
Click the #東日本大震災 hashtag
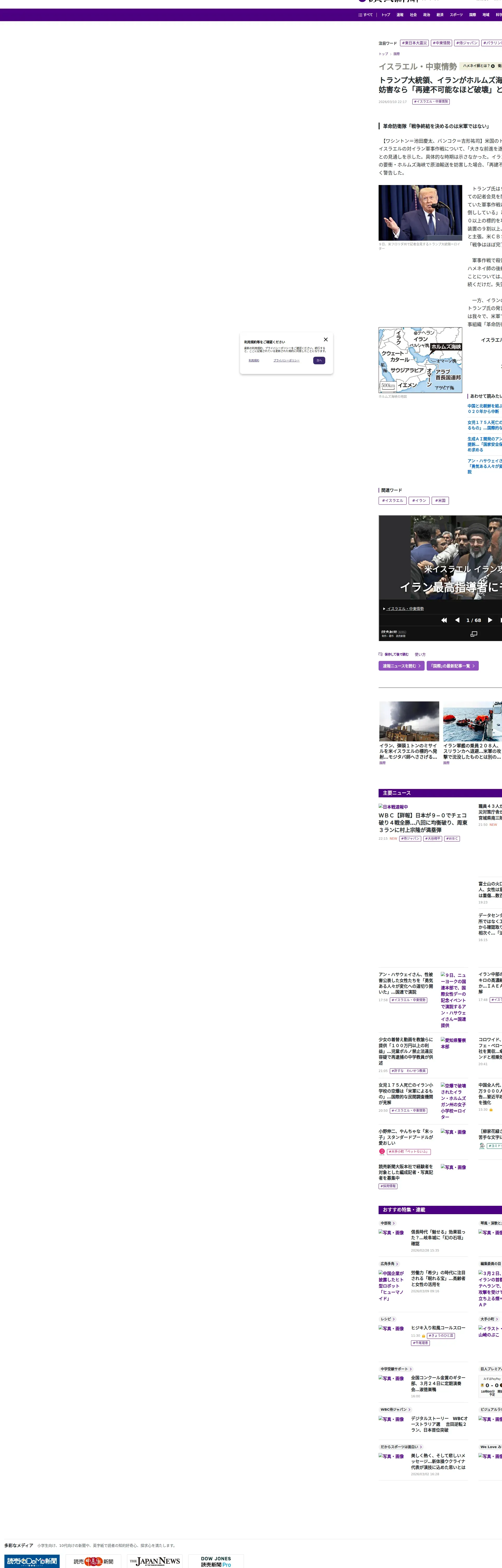414,43
